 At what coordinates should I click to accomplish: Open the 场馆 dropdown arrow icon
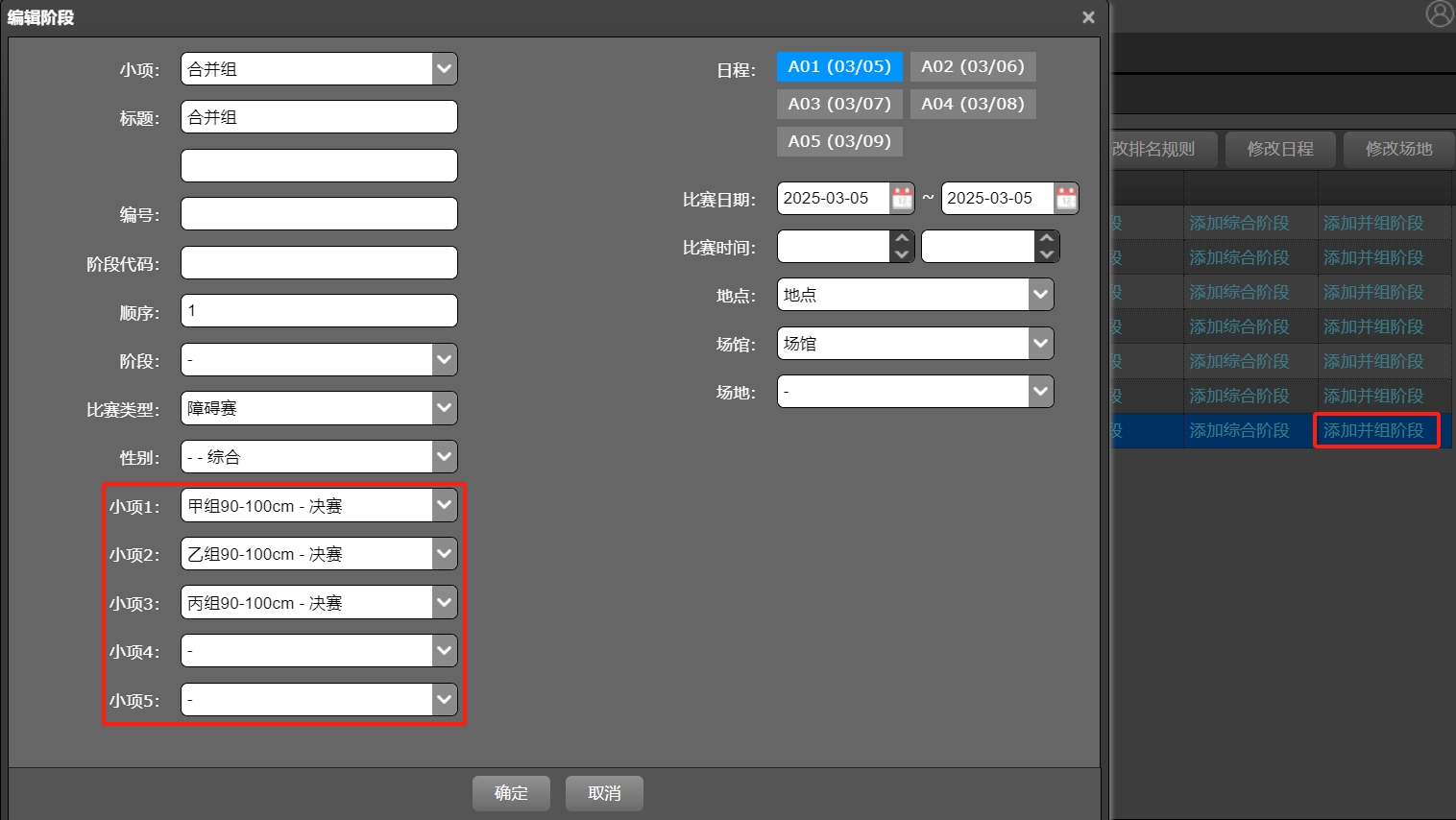[x=1040, y=343]
